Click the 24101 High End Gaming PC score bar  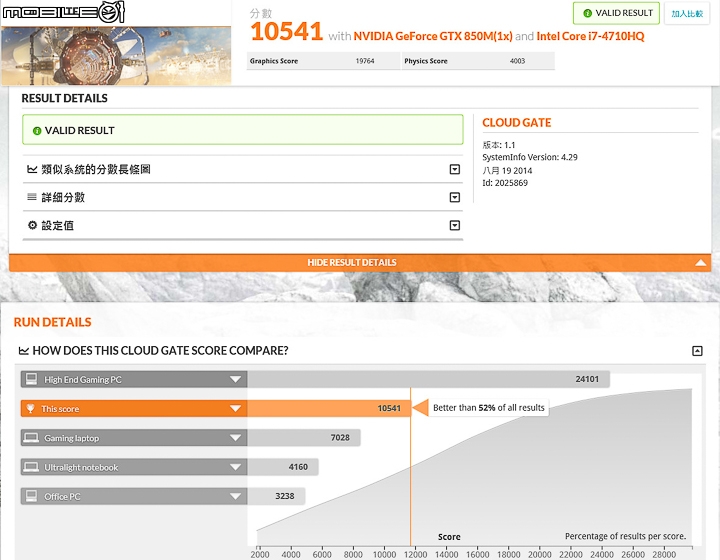[x=428, y=379]
